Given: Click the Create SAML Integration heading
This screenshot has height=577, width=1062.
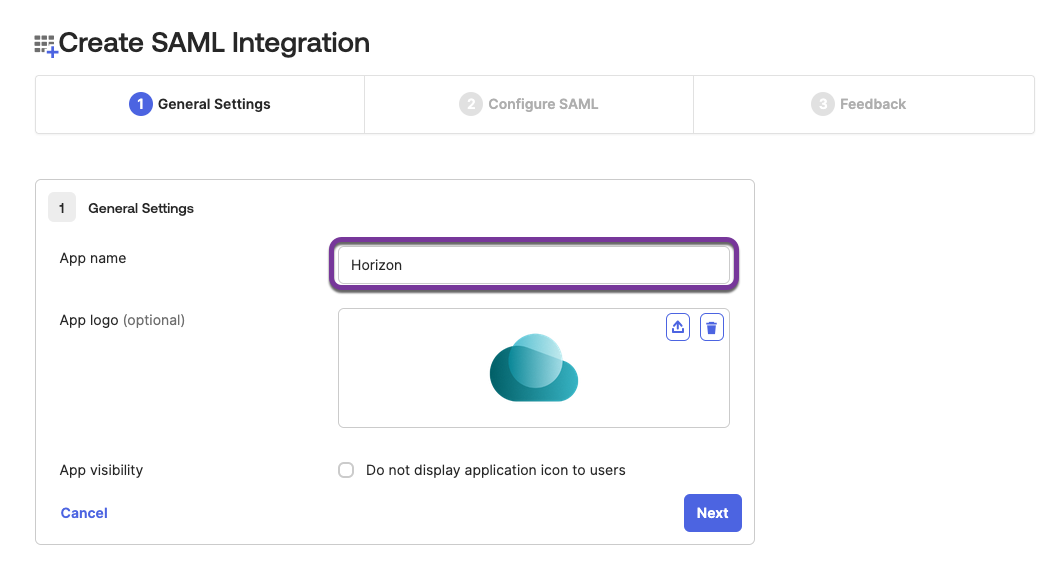Looking at the screenshot, I should (x=214, y=43).
